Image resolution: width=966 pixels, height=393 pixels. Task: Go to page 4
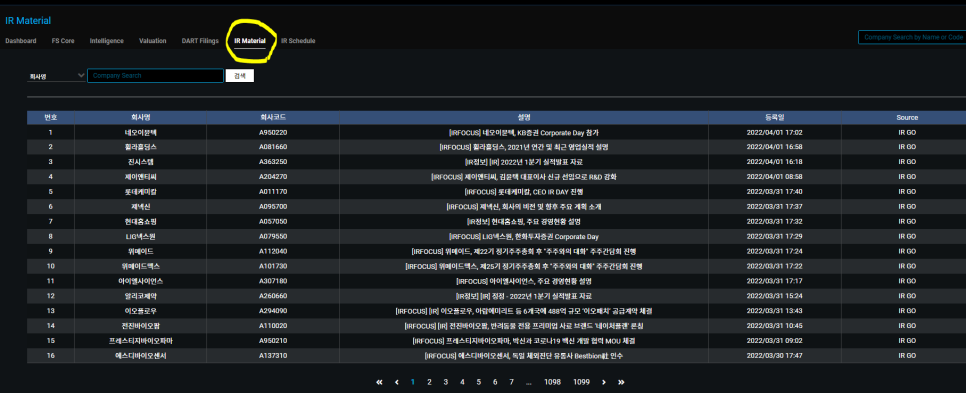[x=462, y=382]
